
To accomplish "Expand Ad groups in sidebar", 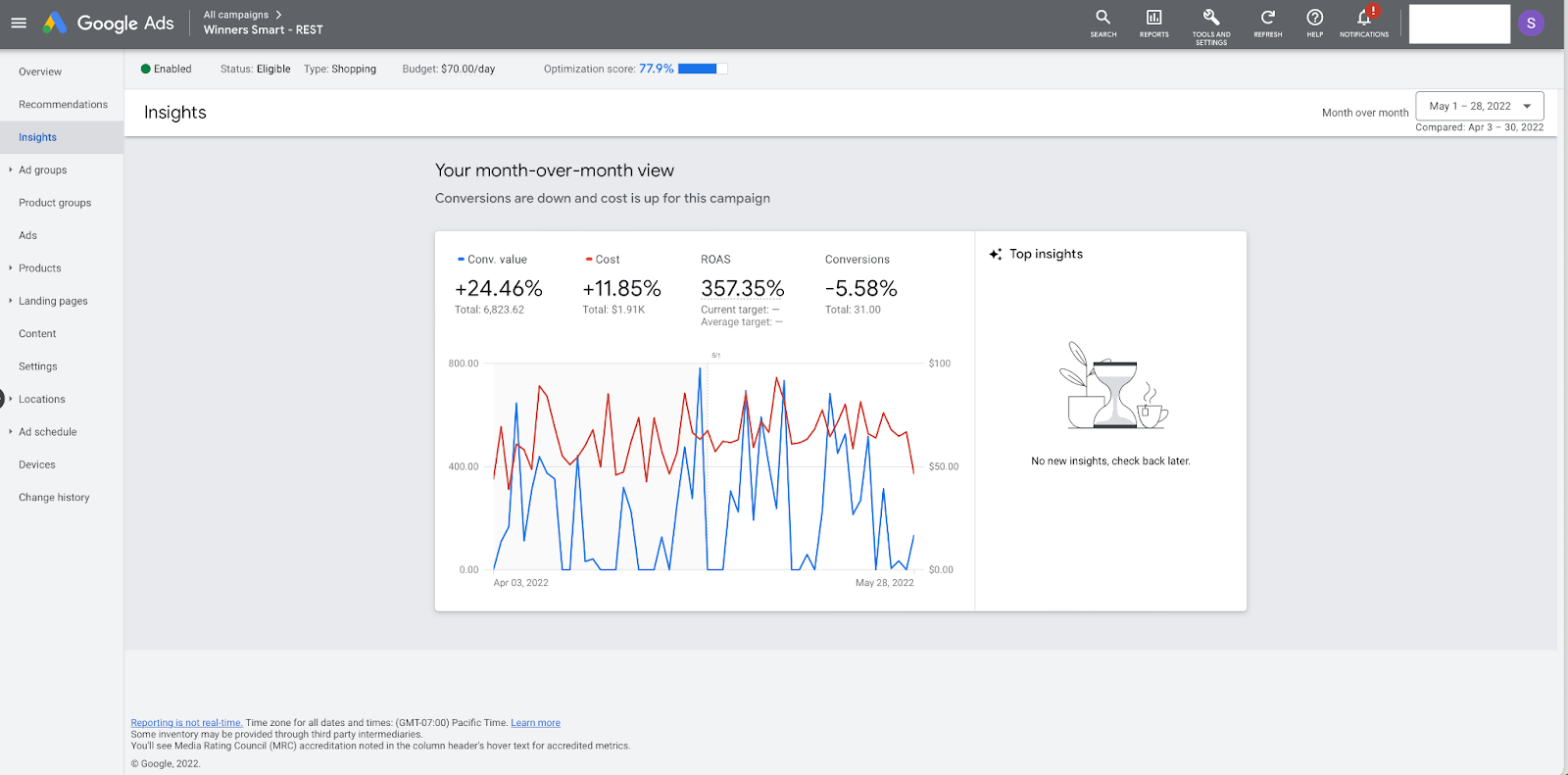I will (x=42, y=170).
